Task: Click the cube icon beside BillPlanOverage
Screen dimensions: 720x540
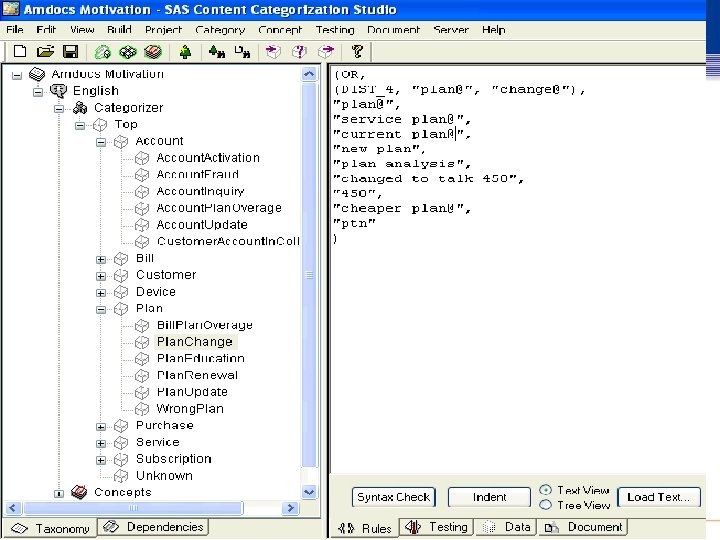Action: coord(142,326)
